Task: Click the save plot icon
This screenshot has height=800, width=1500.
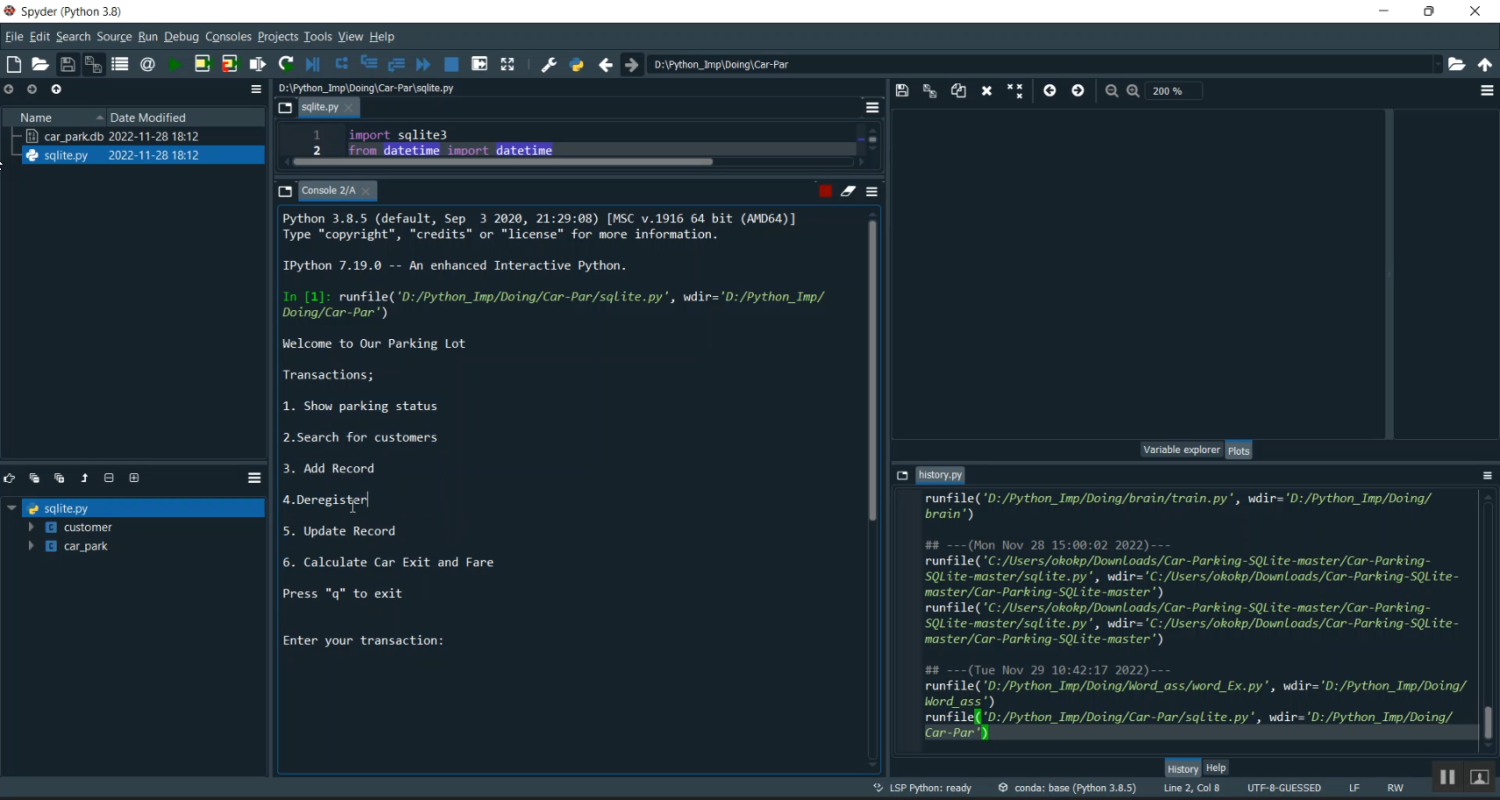Action: [x=902, y=91]
